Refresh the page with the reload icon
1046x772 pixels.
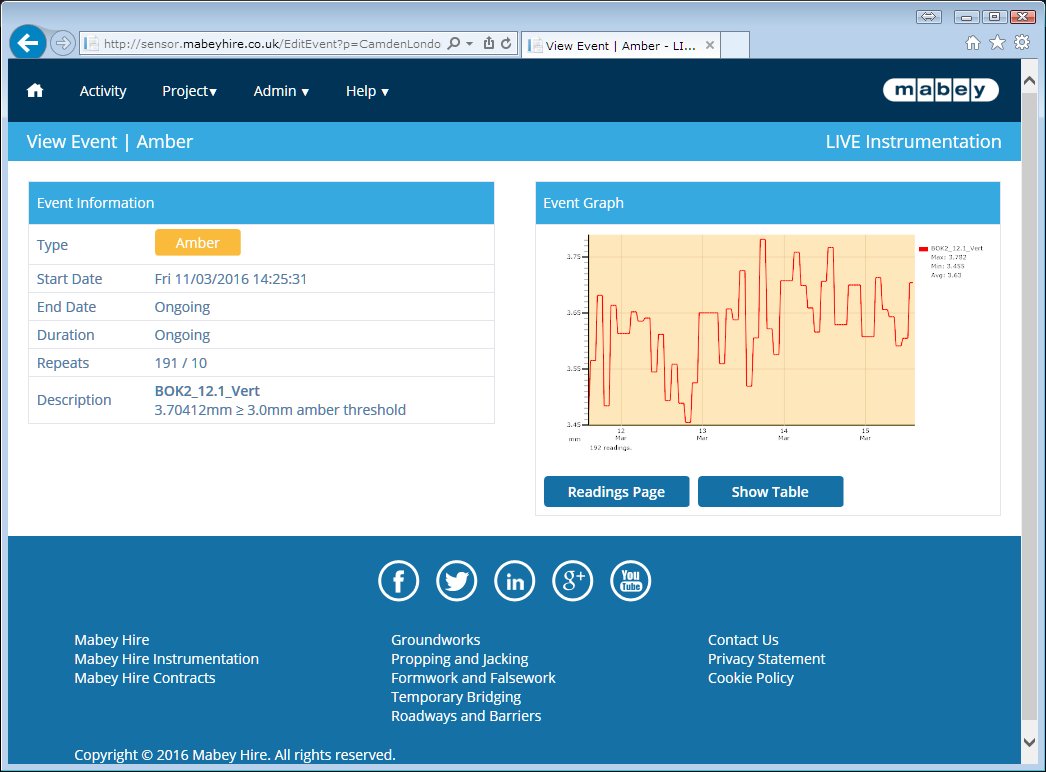(x=506, y=43)
